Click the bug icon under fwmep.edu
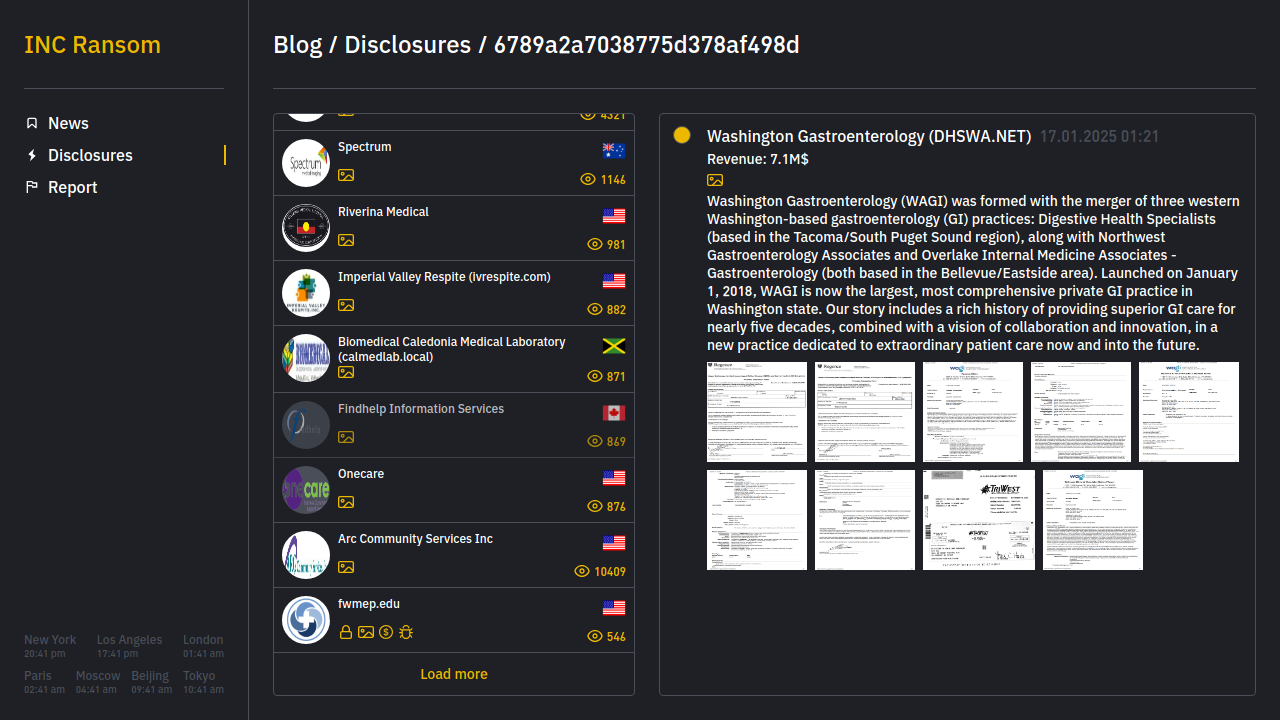The image size is (1280, 720). click(406, 632)
